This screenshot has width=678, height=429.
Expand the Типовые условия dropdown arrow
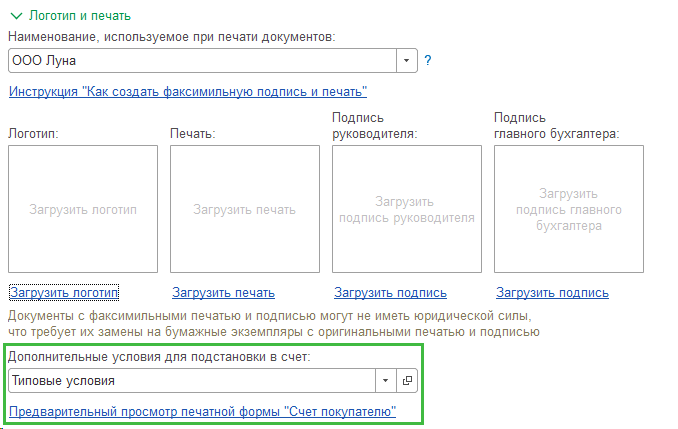click(x=386, y=381)
